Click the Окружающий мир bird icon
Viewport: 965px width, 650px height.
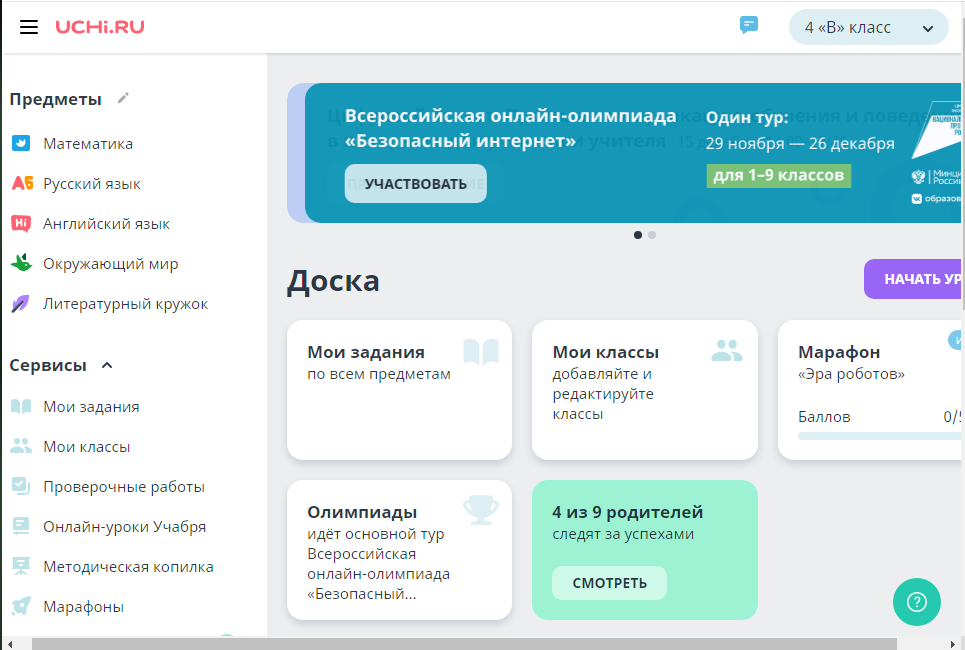pos(22,263)
